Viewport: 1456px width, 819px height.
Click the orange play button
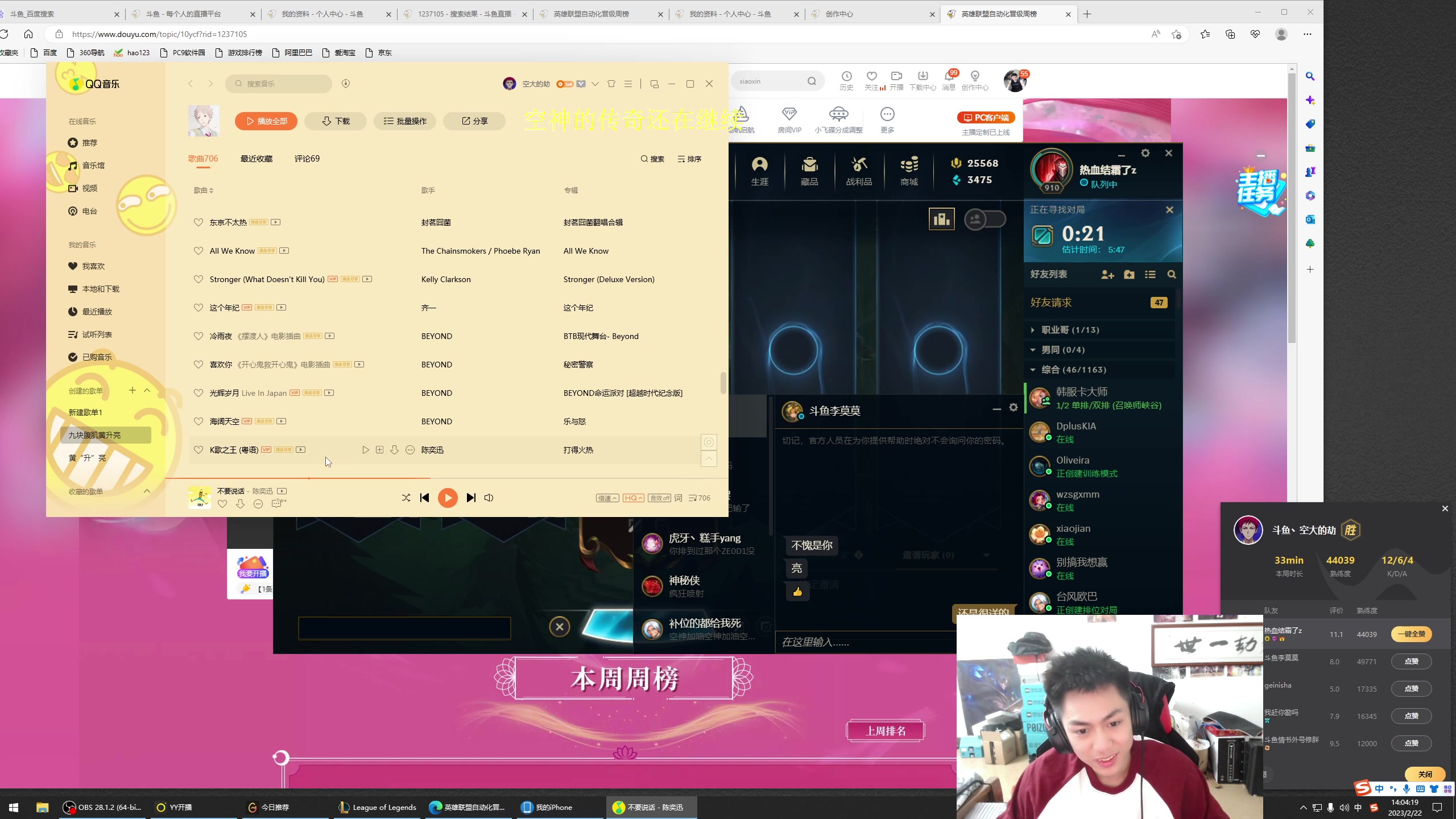448,498
